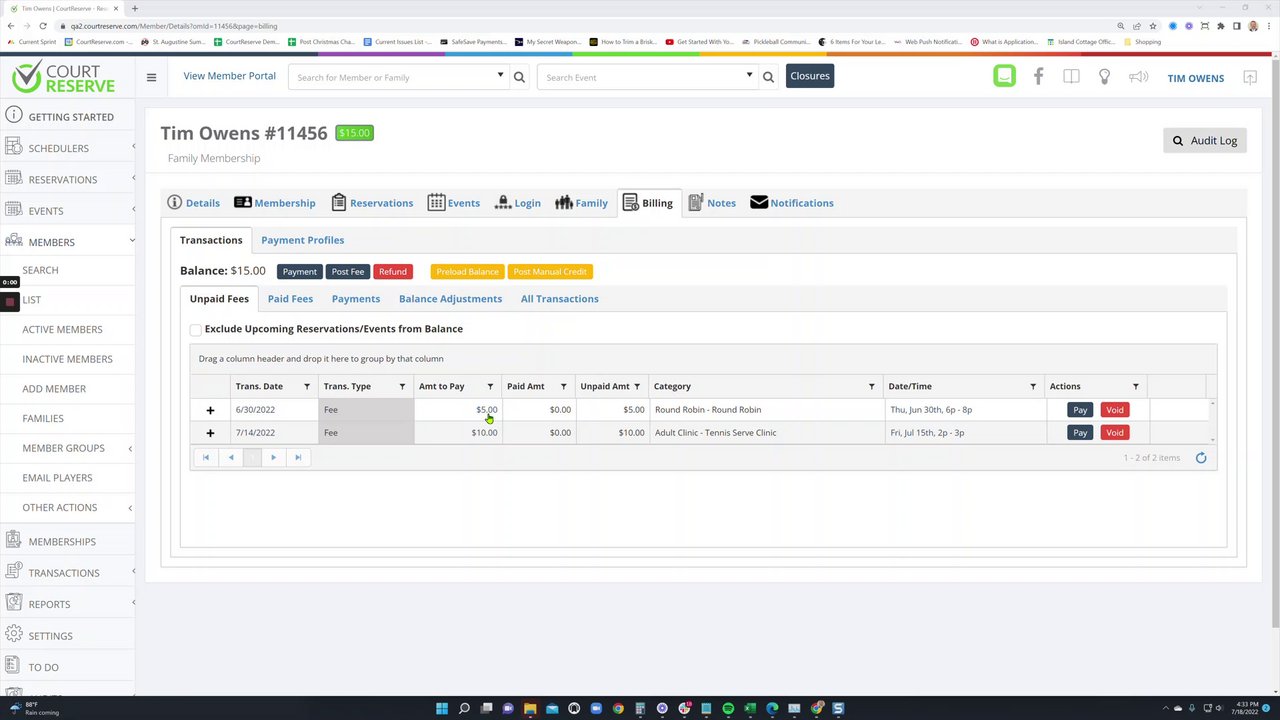The image size is (1280, 720).
Task: Click the Events calendar sidebar icon
Action: [x=13, y=210]
